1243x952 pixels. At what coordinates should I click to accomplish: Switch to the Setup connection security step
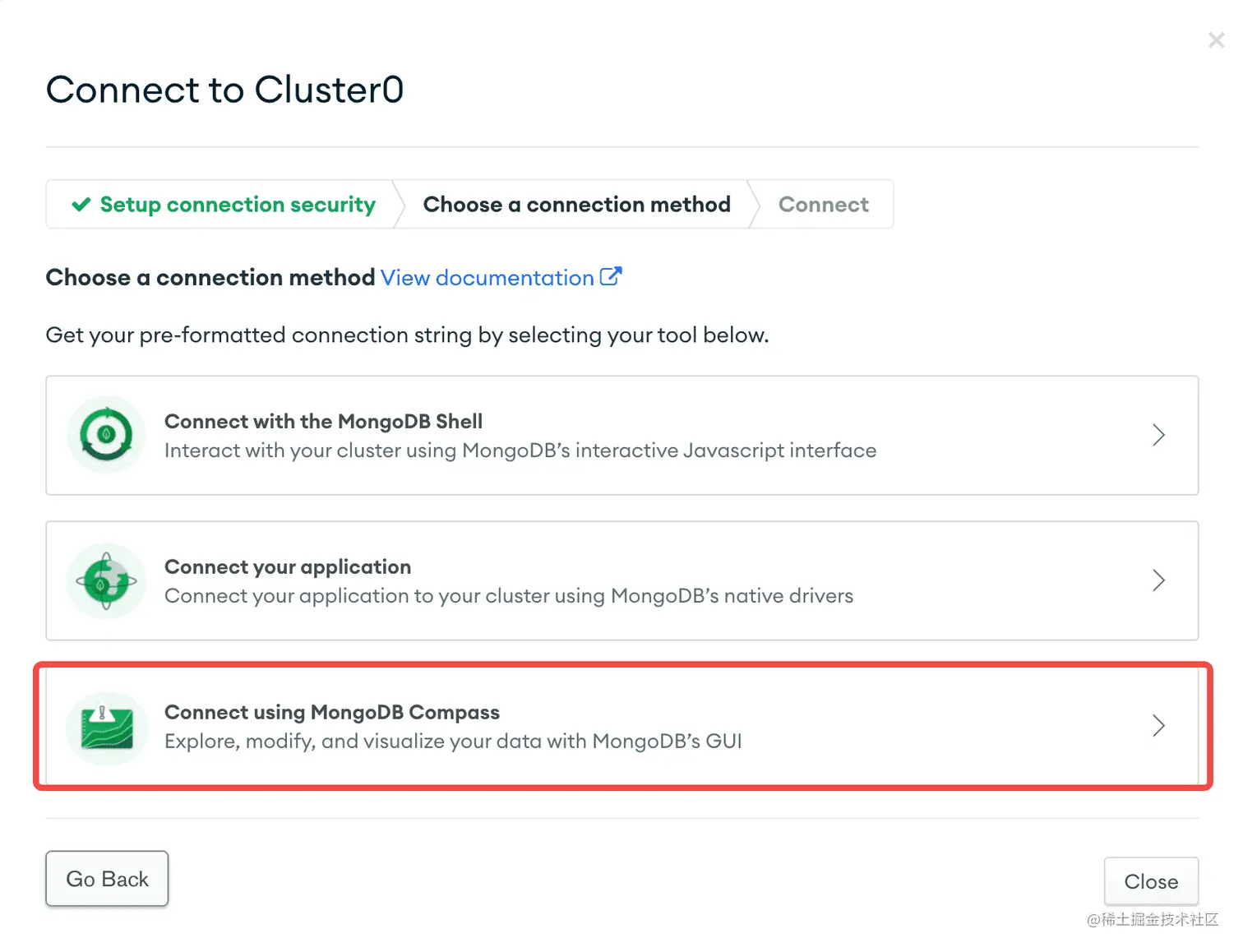[x=237, y=204]
